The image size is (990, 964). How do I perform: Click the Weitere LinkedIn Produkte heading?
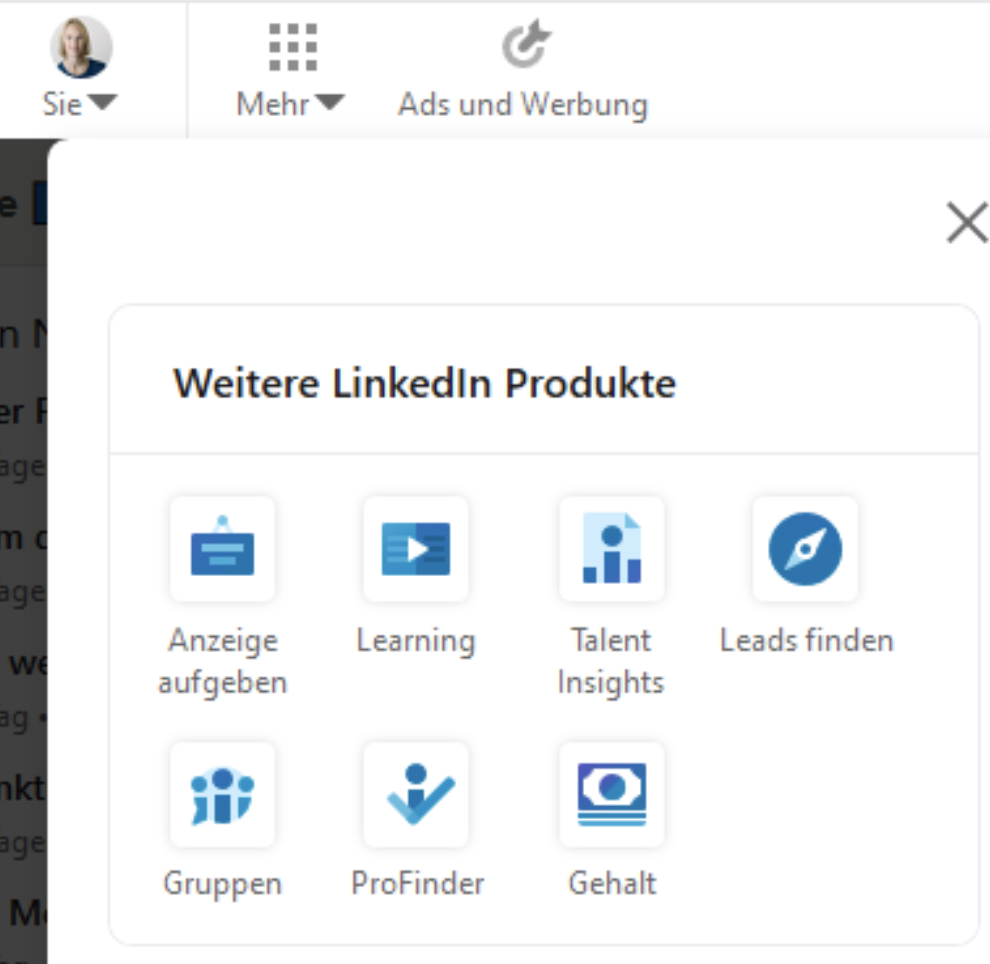point(424,383)
